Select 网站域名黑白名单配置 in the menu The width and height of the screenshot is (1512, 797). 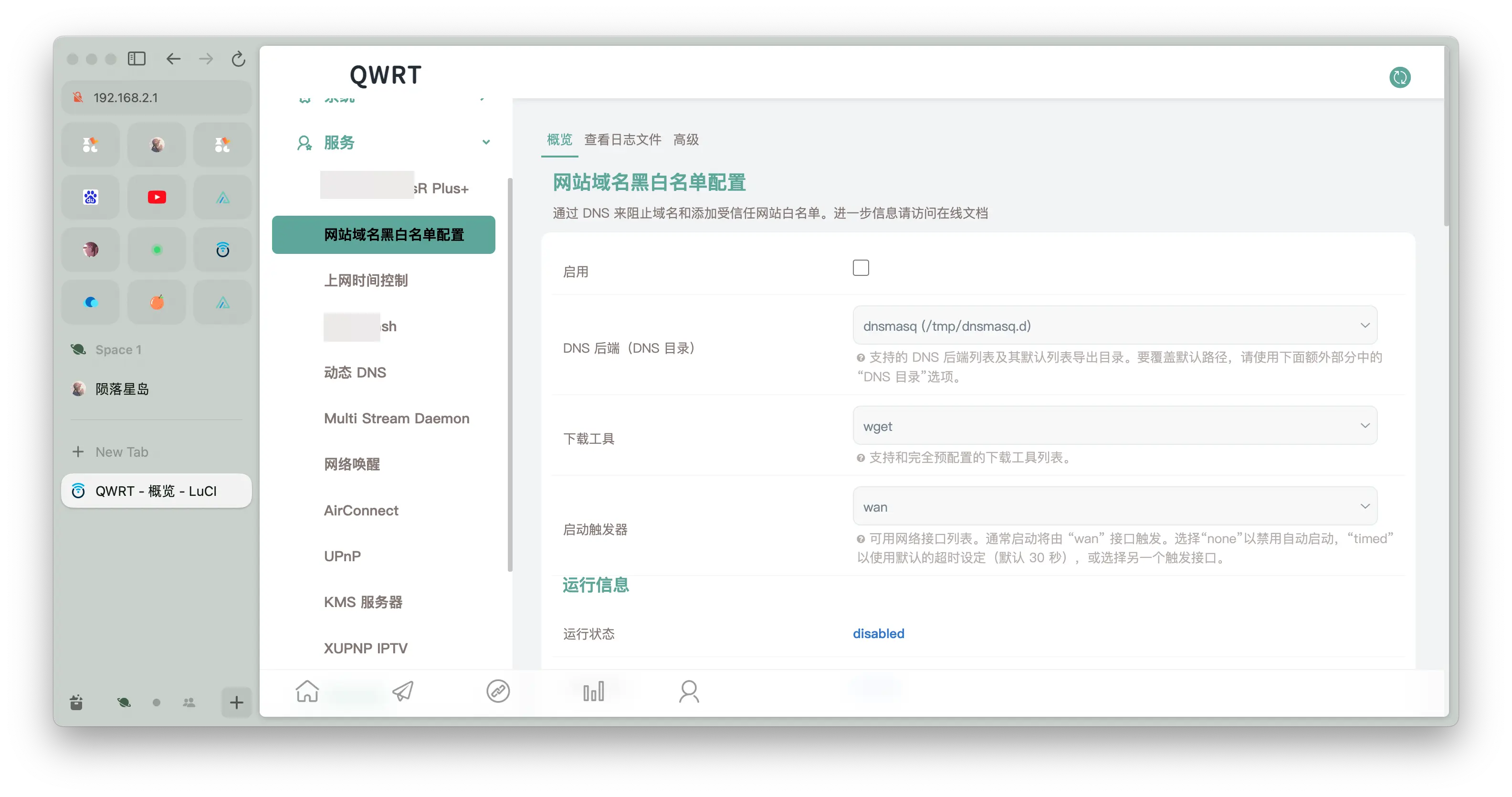click(x=383, y=235)
